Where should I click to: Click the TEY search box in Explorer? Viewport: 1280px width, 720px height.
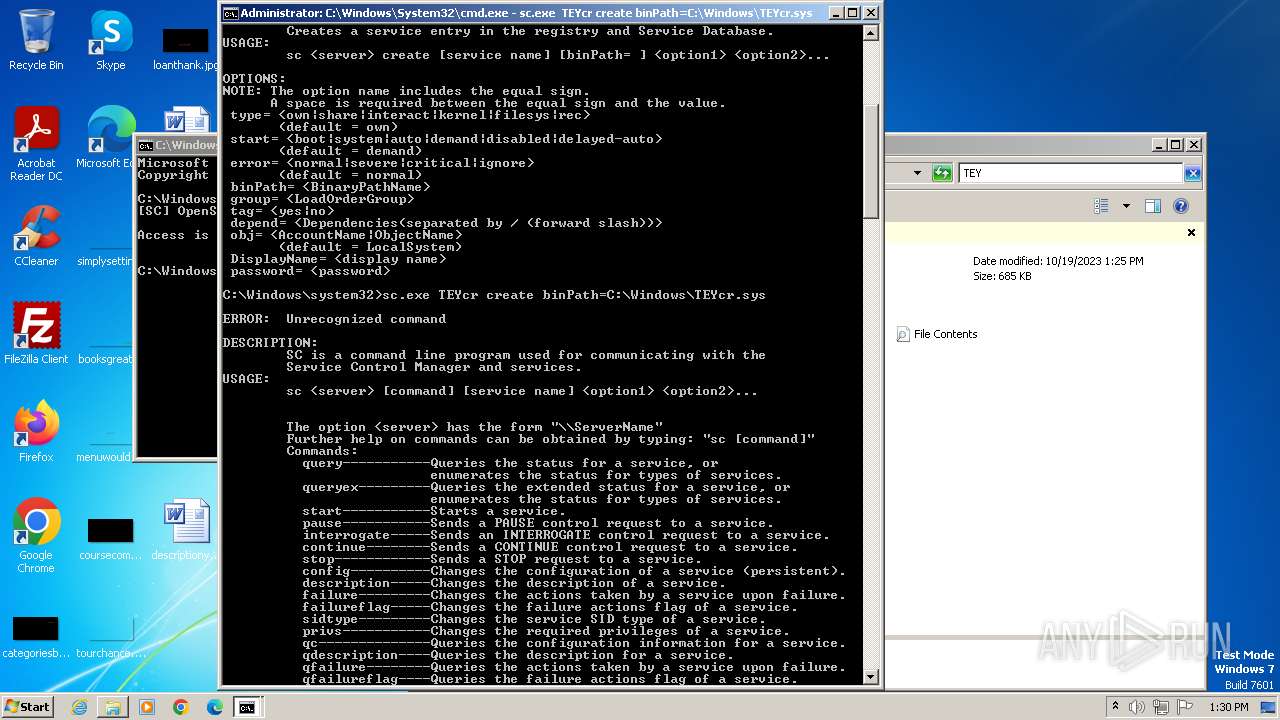(1070, 173)
